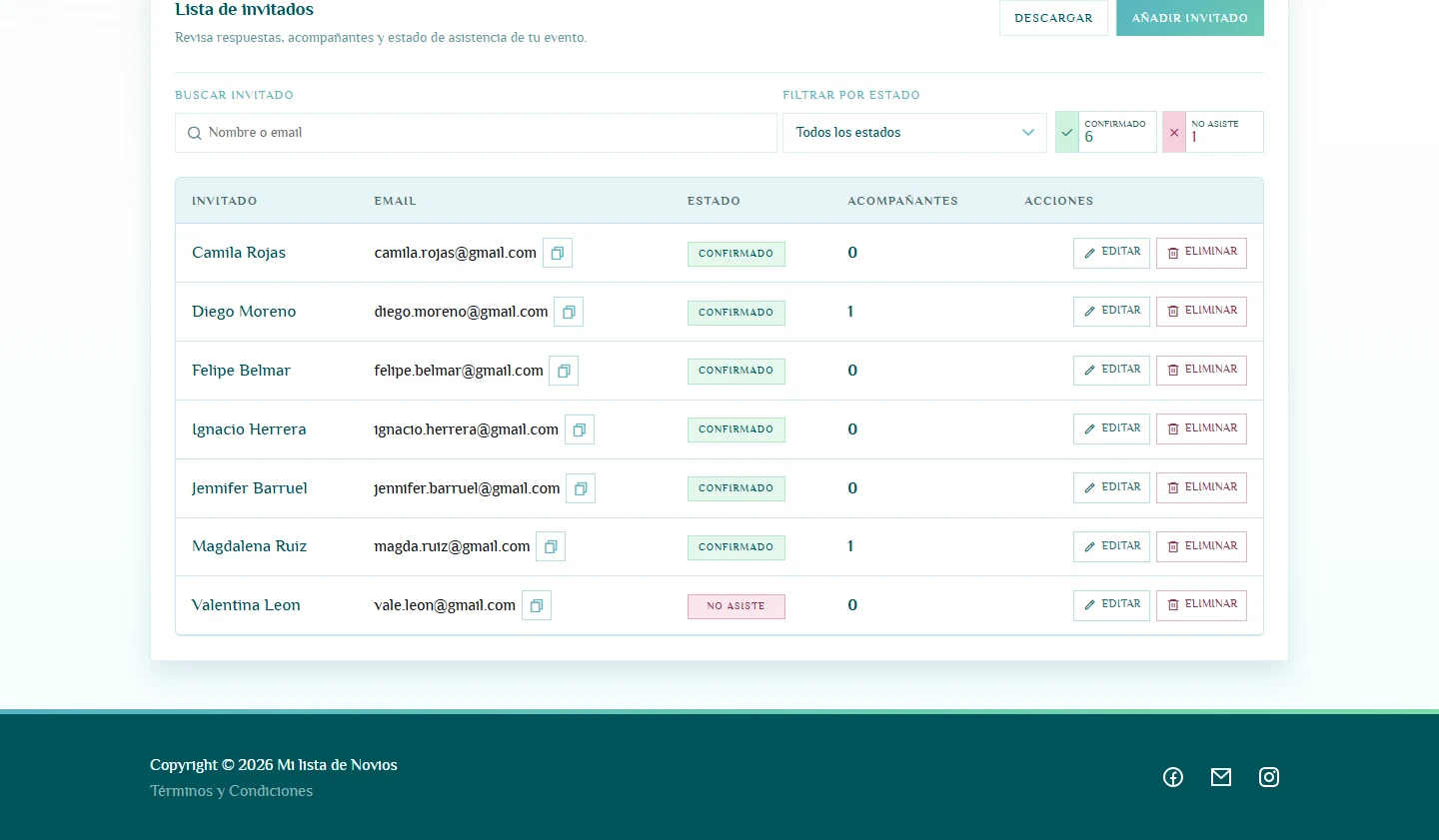The width and height of the screenshot is (1439, 840).
Task: Copy Ignacio Herrera's email address
Action: (x=580, y=429)
